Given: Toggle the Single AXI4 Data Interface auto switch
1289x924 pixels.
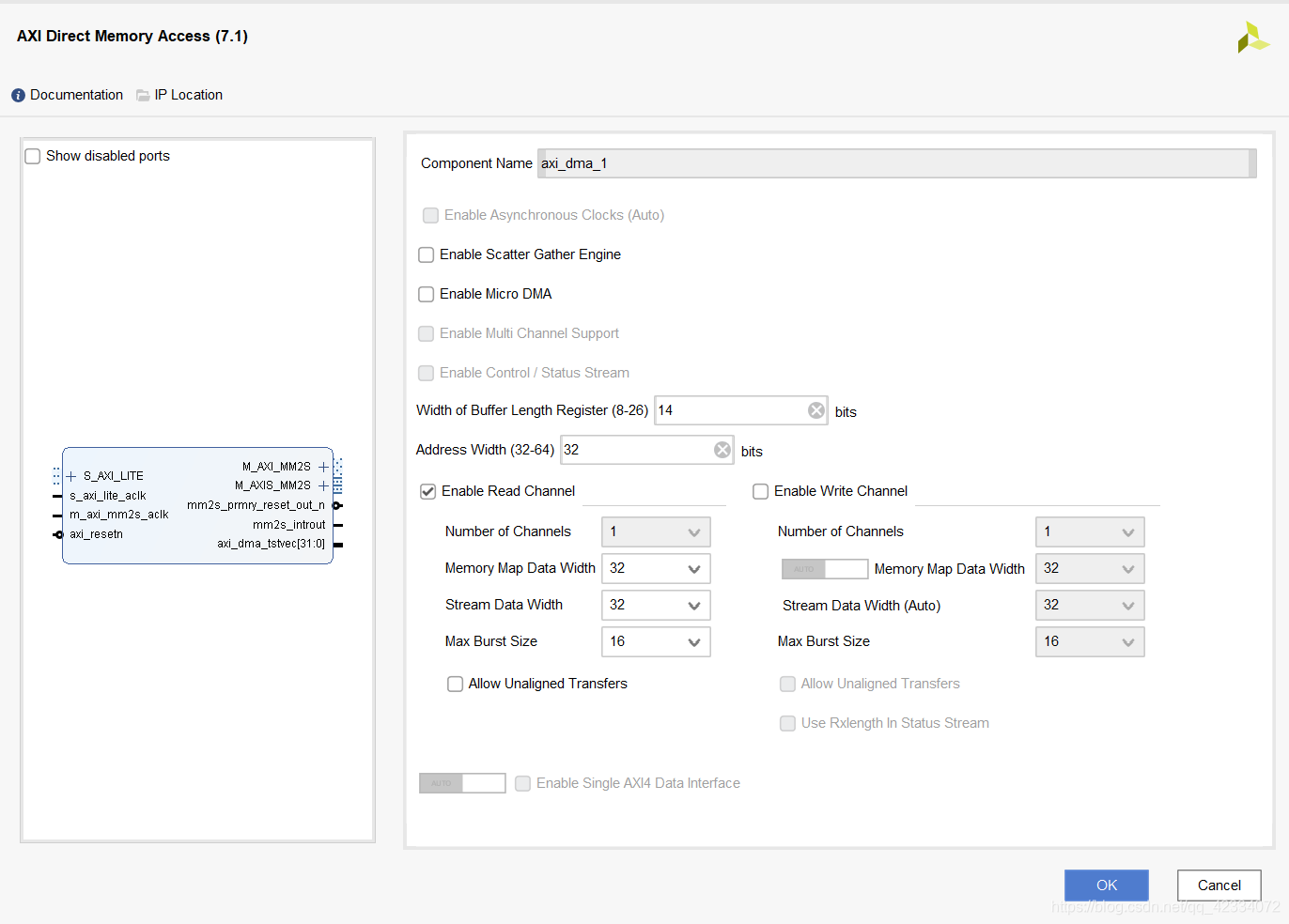Looking at the screenshot, I should click(462, 783).
